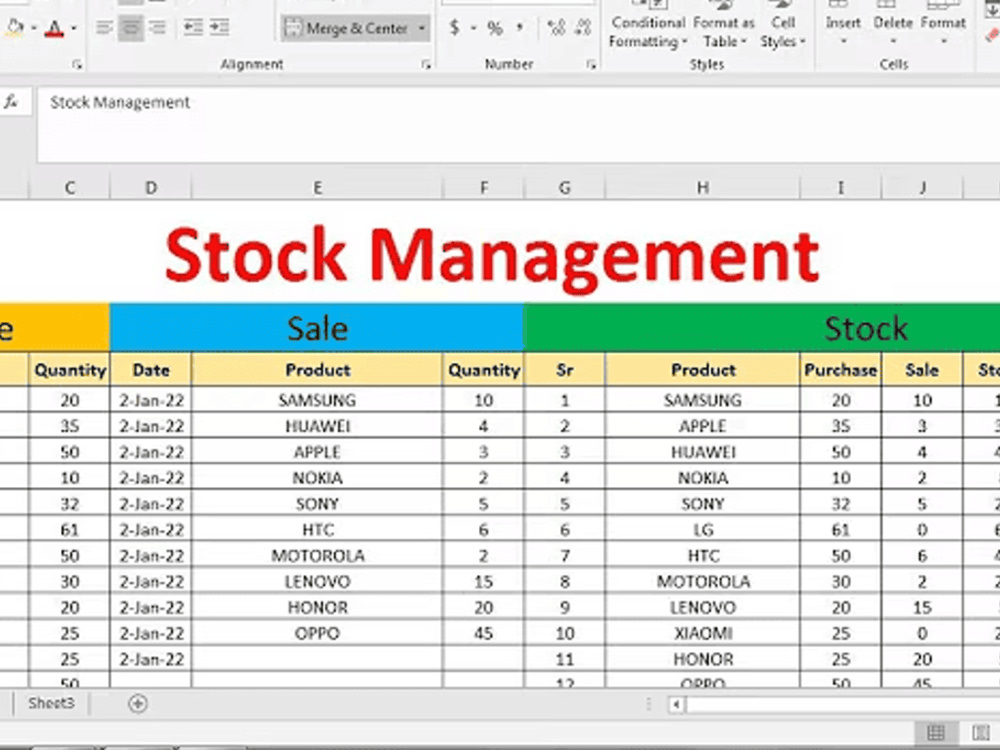Switch to Normal view in status bar
Viewport: 1000px width, 750px height.
tap(936, 732)
